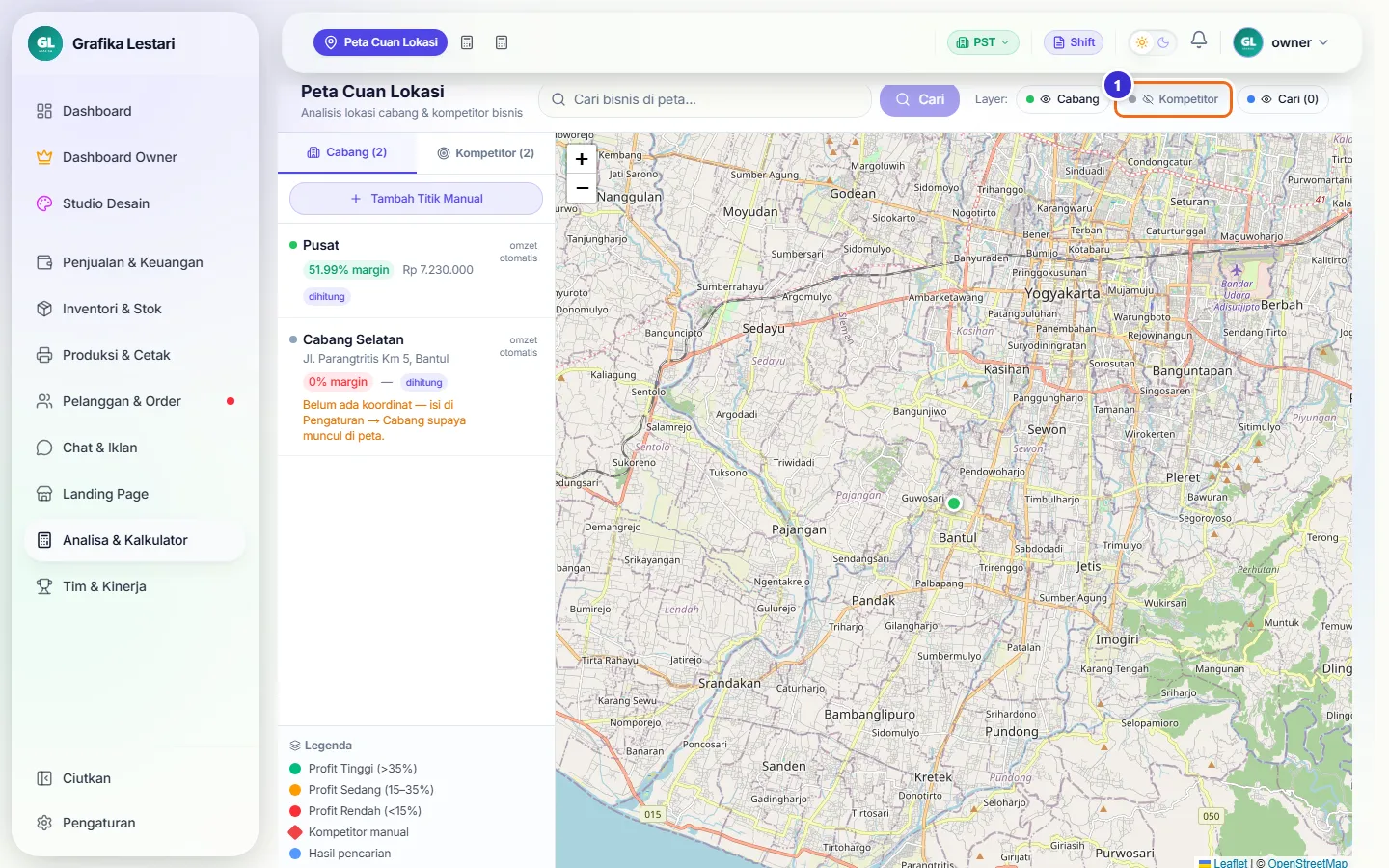This screenshot has height=868, width=1389.
Task: Toggle the Cabang layer visibility
Action: (x=1062, y=99)
